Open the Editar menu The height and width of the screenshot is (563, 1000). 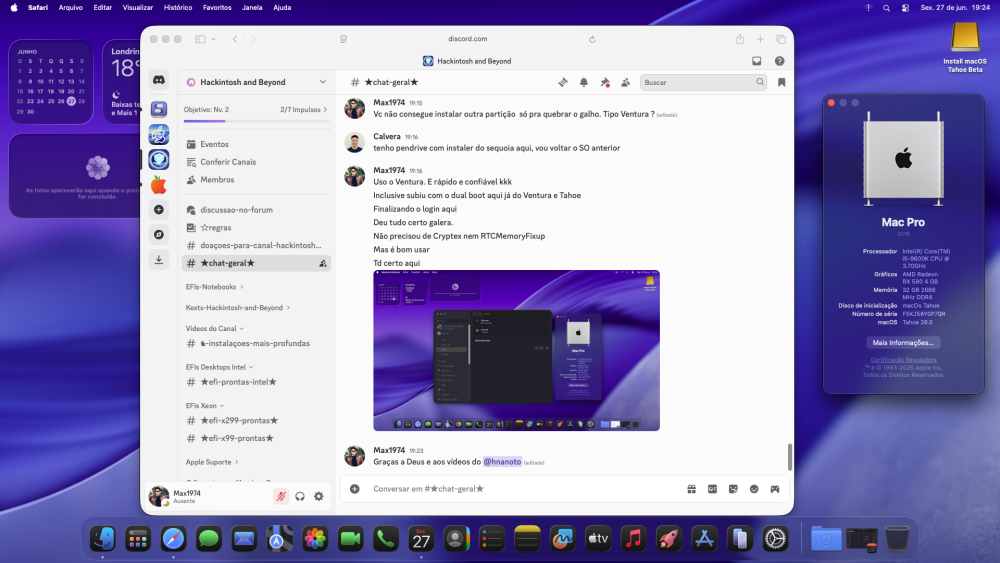tap(103, 8)
